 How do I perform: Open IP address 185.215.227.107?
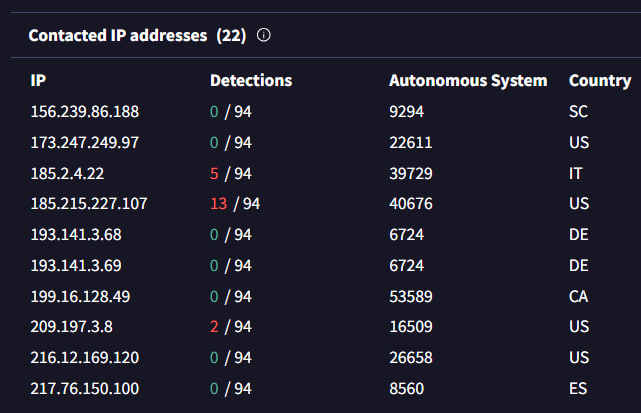(x=89, y=204)
